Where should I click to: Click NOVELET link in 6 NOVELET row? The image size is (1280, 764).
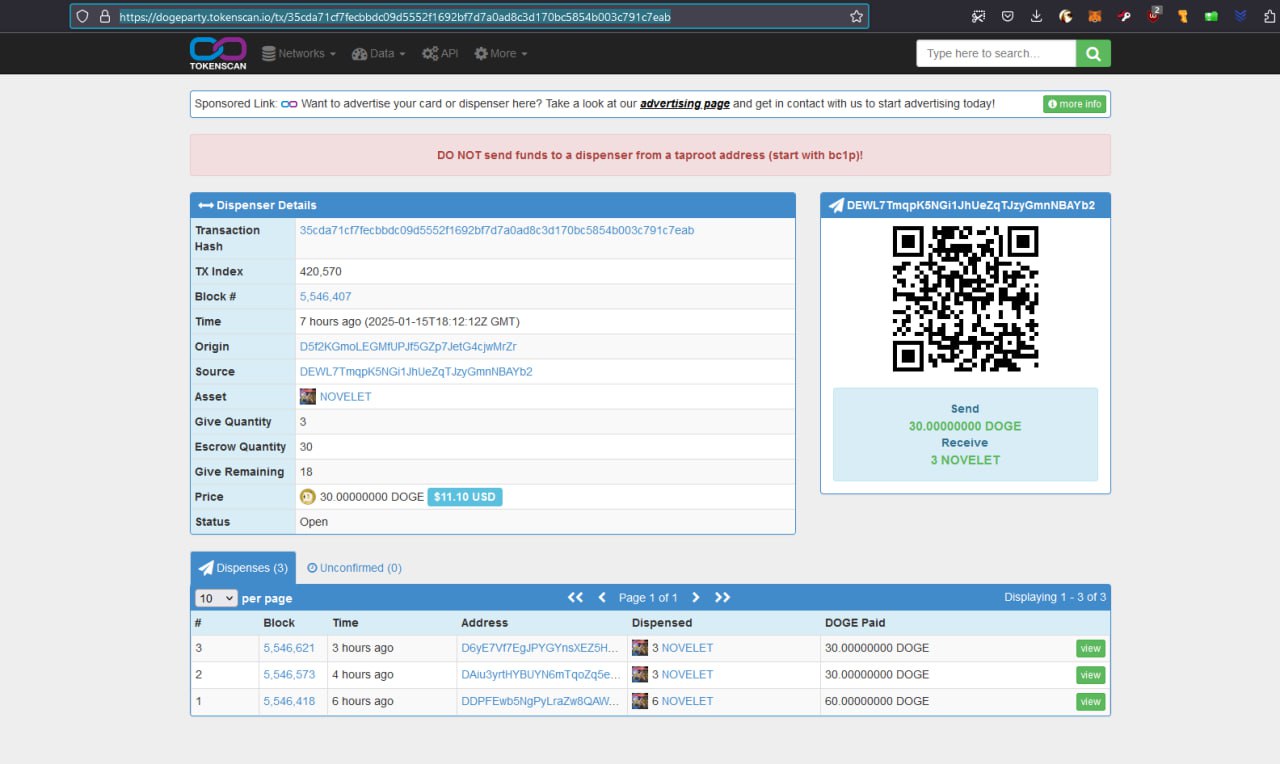pyautogui.click(x=687, y=701)
